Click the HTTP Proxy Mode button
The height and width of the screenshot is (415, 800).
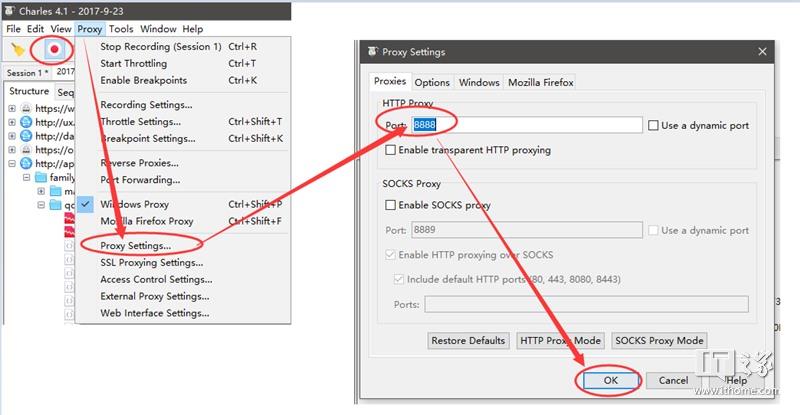tap(560, 340)
